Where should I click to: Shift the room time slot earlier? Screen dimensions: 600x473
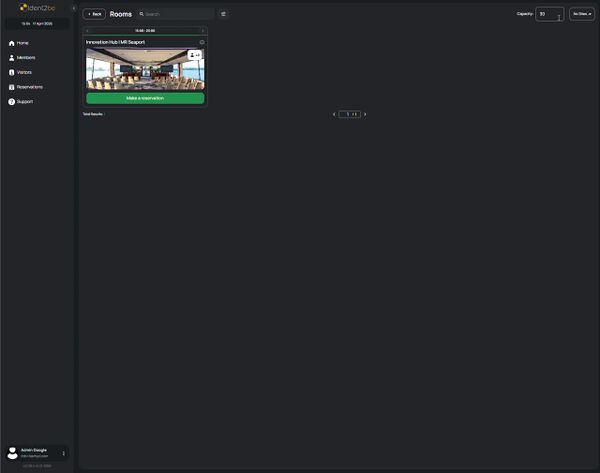(89, 31)
